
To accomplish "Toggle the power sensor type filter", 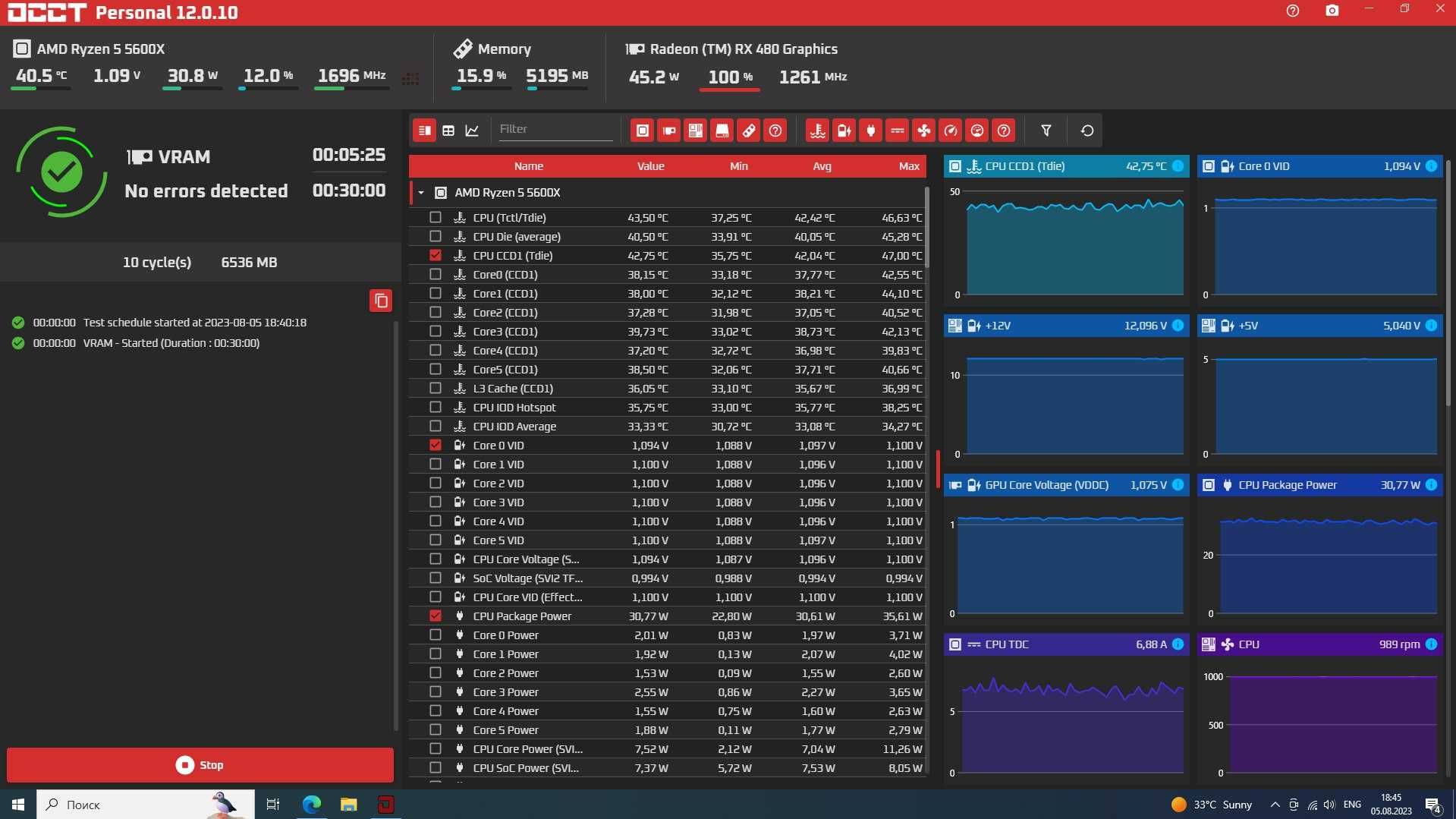I will 871,131.
